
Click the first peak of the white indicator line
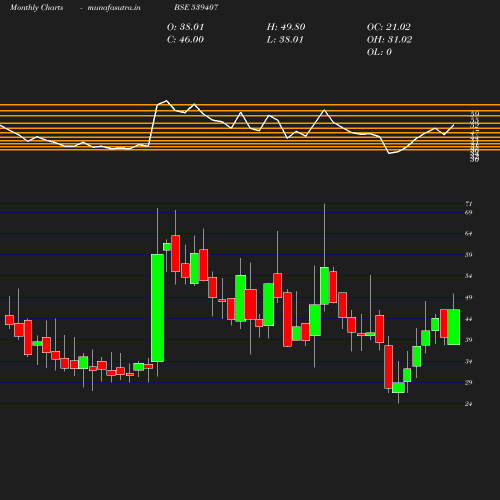(x=166, y=101)
